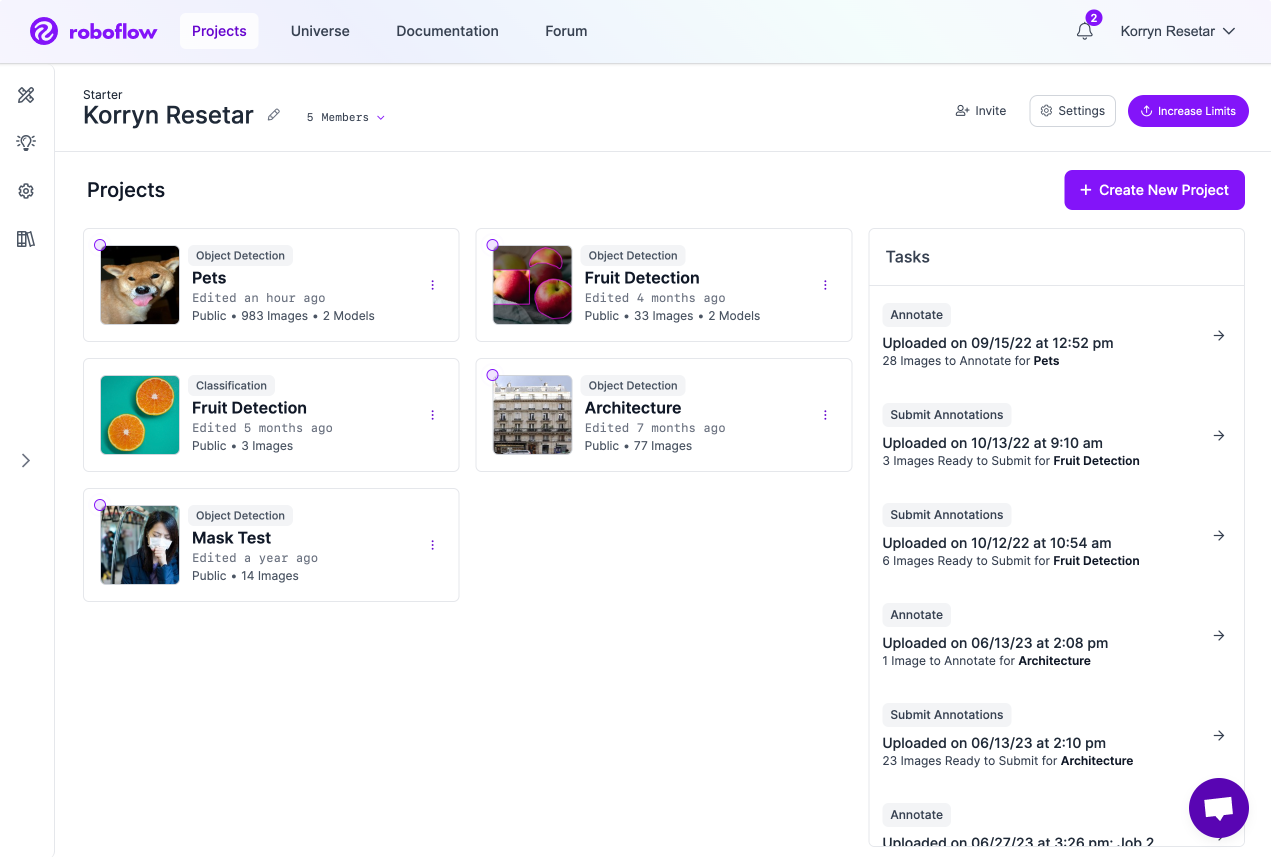Viewport: 1271px width, 857px height.
Task: Open the 1 Image Architecture task arrow
Action: [x=1219, y=636]
